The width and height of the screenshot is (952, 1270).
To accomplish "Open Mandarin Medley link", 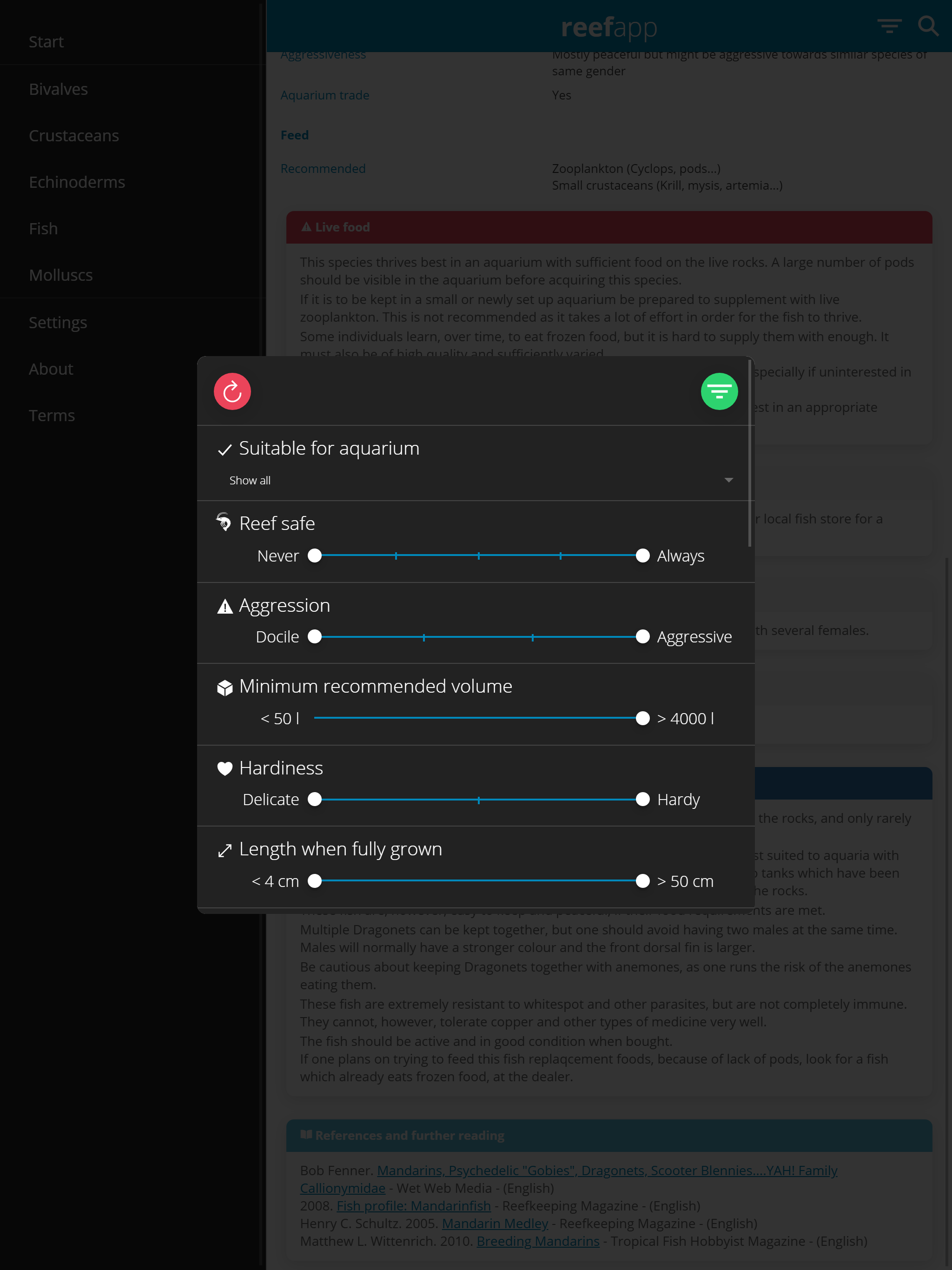I will 495,1223.
